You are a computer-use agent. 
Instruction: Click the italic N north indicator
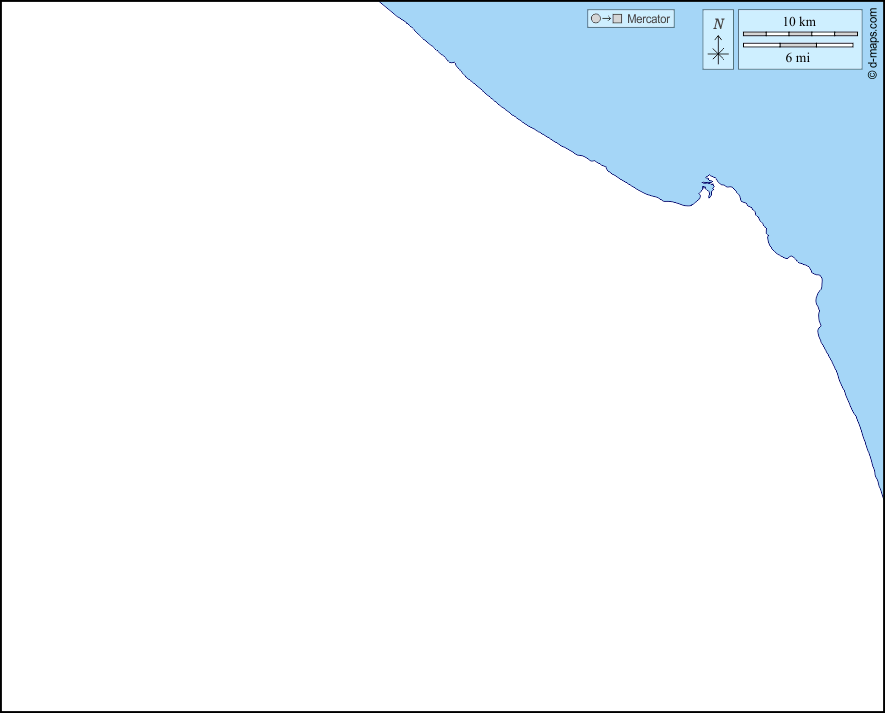click(x=718, y=23)
